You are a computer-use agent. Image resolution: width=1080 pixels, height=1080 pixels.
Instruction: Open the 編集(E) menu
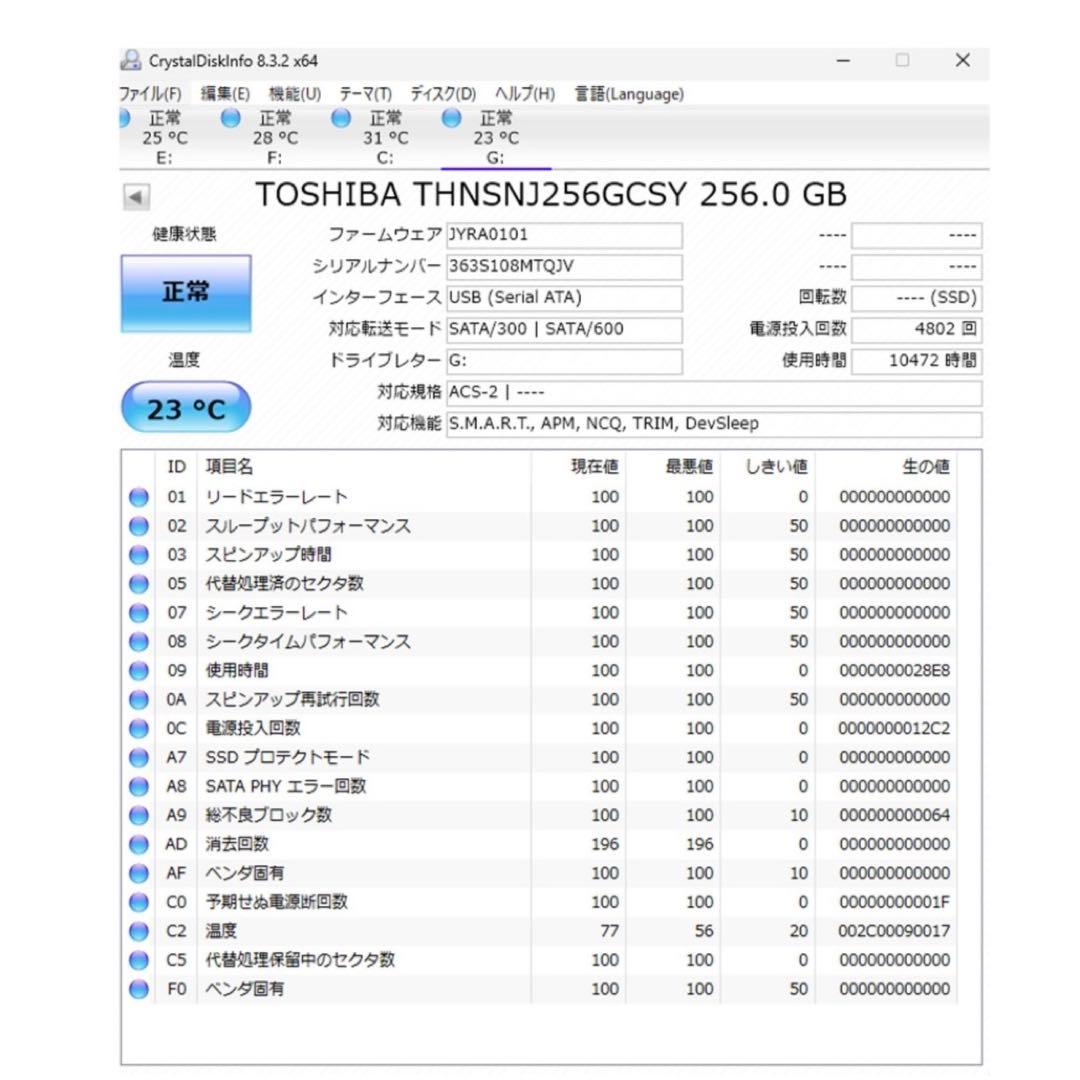(225, 94)
